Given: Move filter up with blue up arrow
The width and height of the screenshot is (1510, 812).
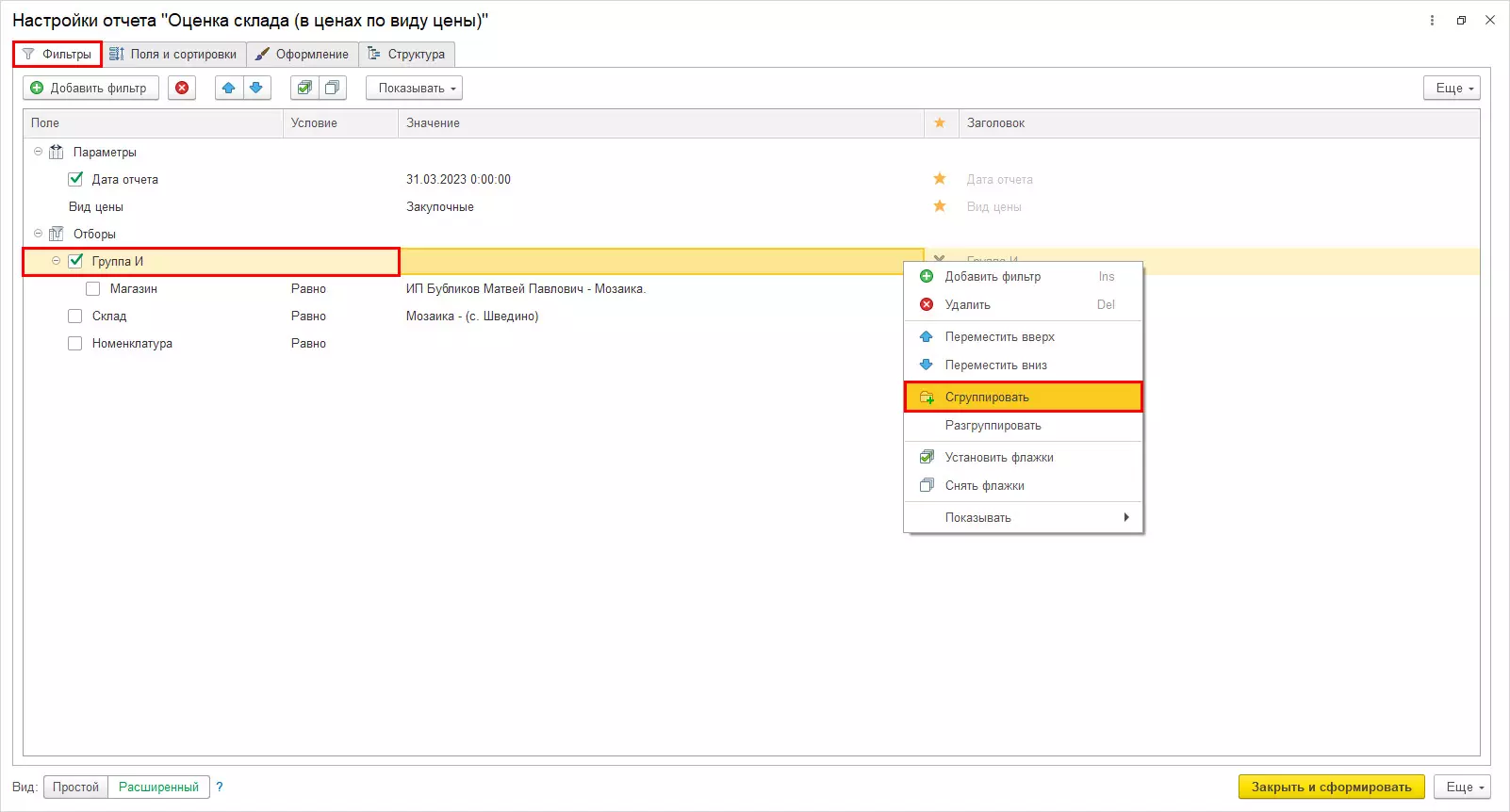Looking at the screenshot, I should coord(228,88).
